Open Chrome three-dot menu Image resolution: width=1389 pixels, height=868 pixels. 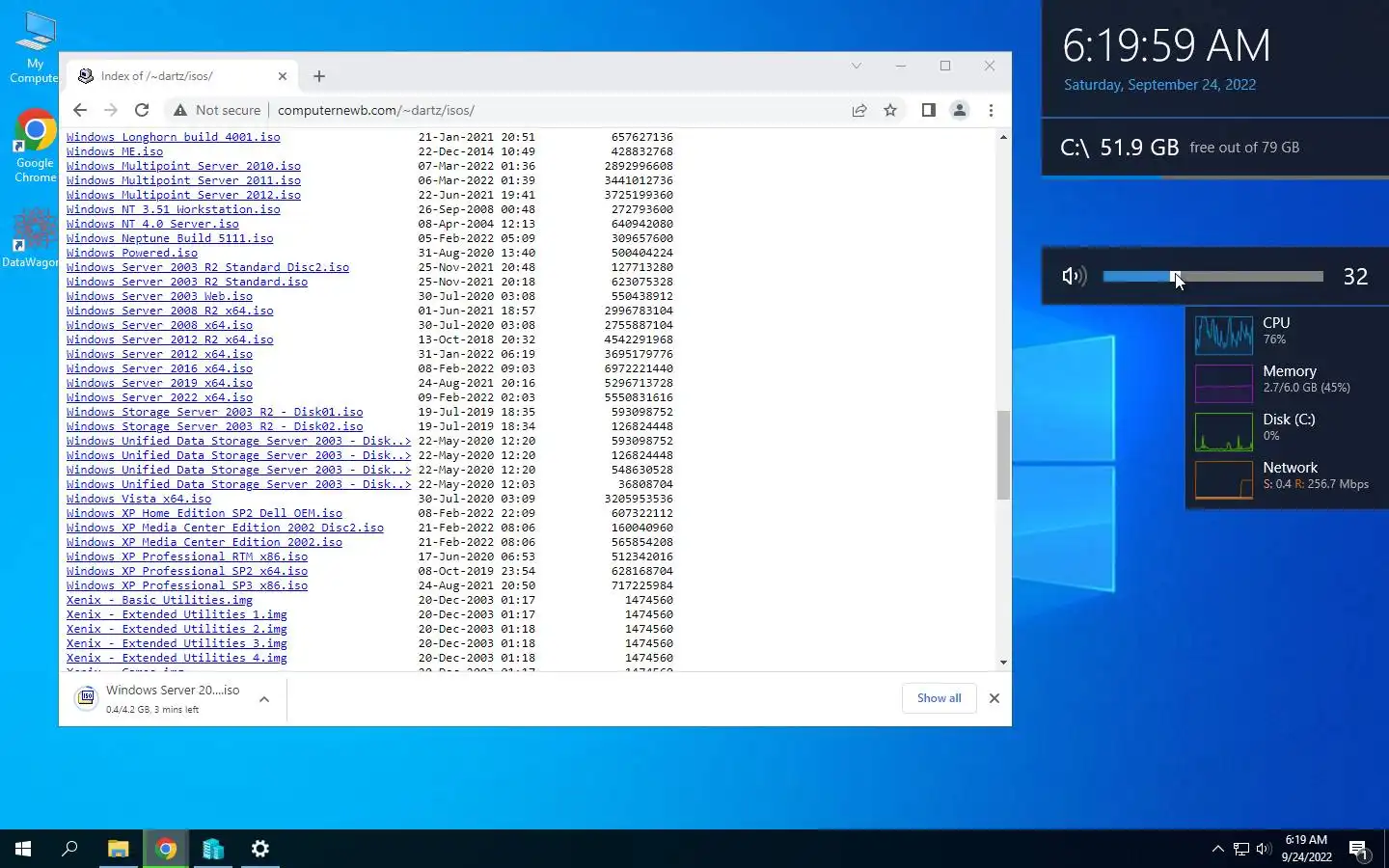991,110
